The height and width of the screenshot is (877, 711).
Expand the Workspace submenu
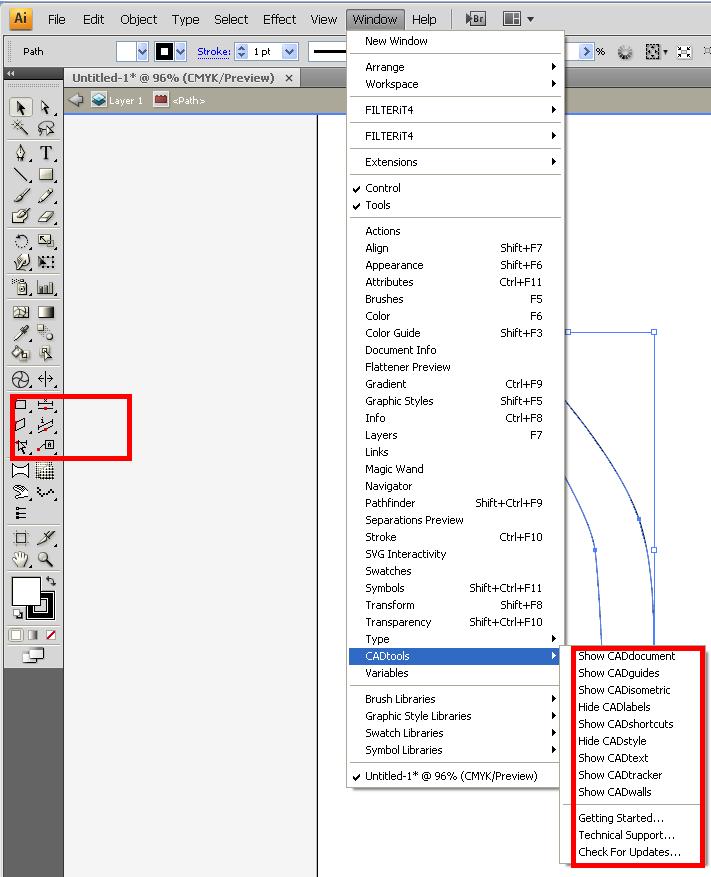(454, 84)
